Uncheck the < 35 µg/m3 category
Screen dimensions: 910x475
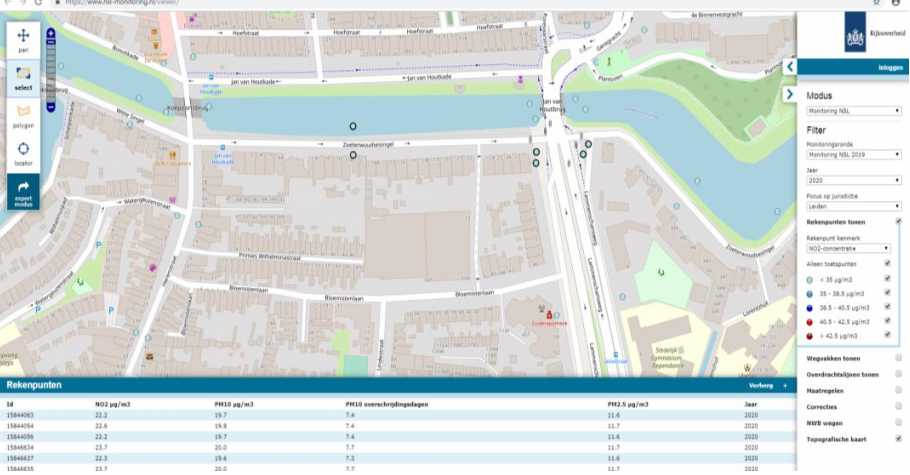pyautogui.click(x=887, y=279)
